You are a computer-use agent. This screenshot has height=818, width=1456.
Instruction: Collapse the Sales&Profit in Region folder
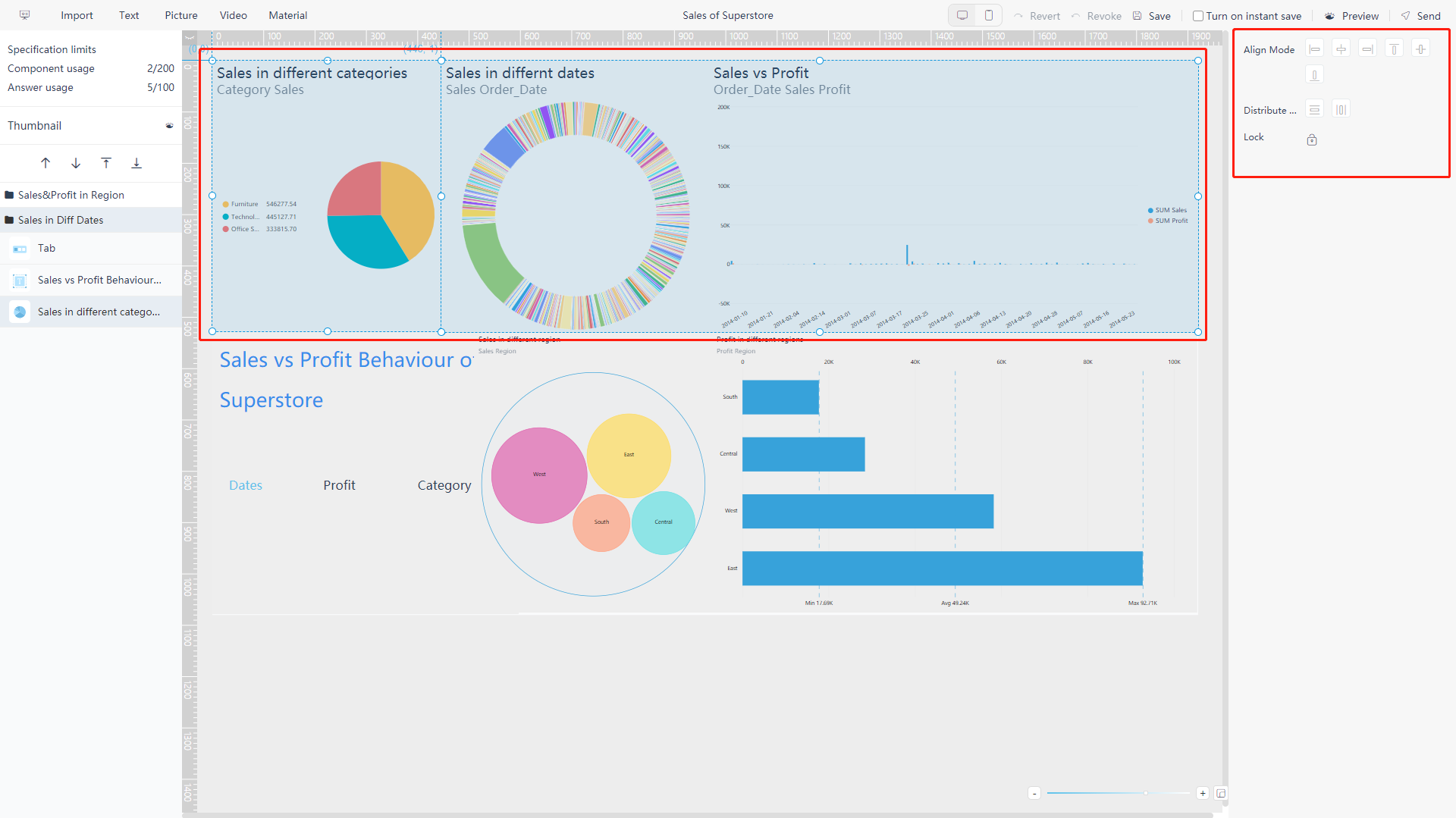pyautogui.click(x=9, y=195)
